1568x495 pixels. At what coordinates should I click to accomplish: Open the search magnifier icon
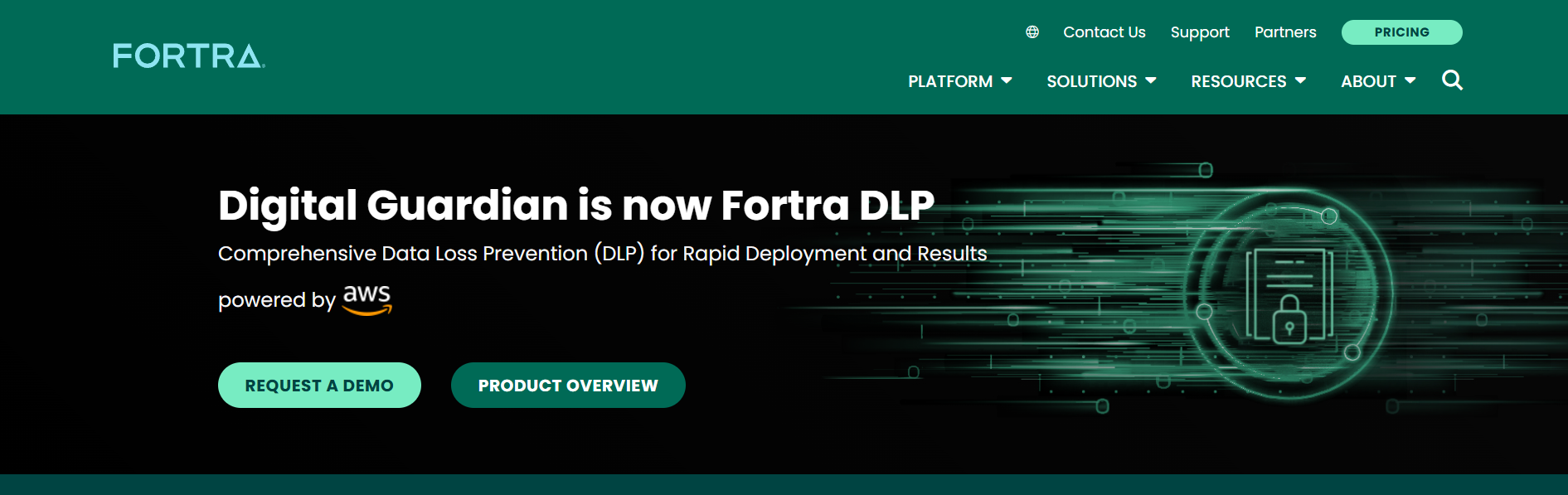[1452, 80]
